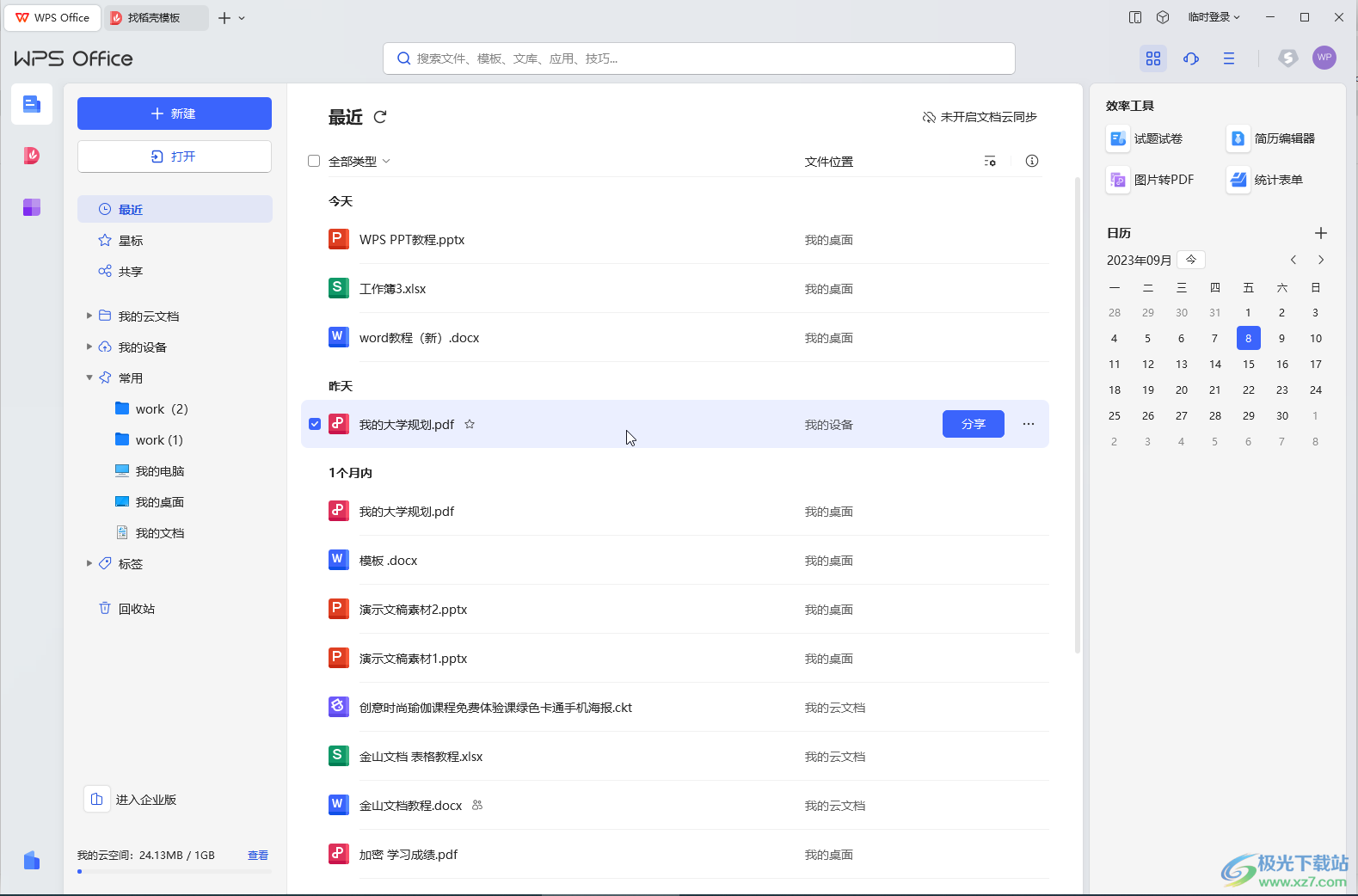
Task: Open the purple apps icon in left rail
Action: [x=32, y=207]
